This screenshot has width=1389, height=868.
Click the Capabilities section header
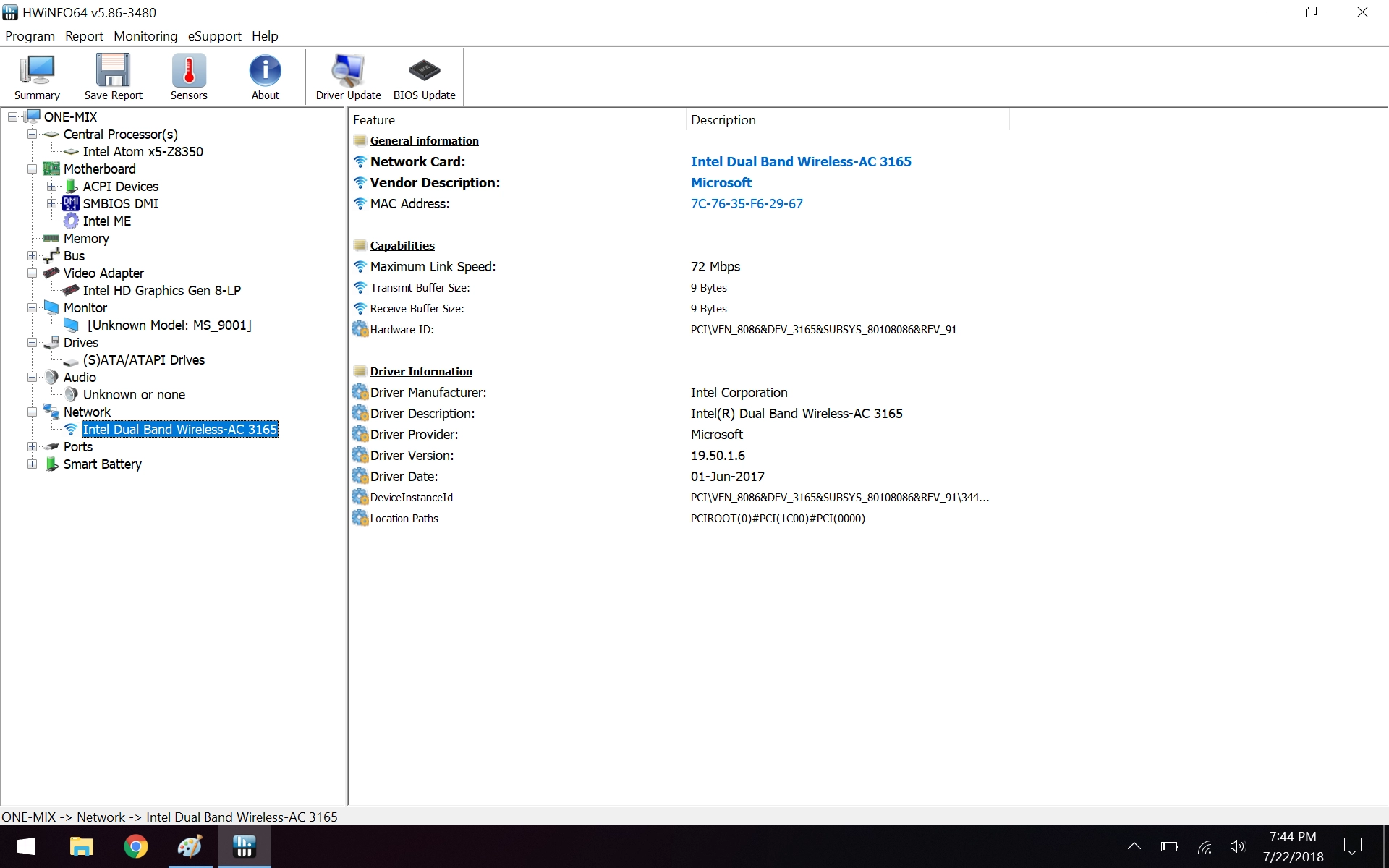pos(402,246)
